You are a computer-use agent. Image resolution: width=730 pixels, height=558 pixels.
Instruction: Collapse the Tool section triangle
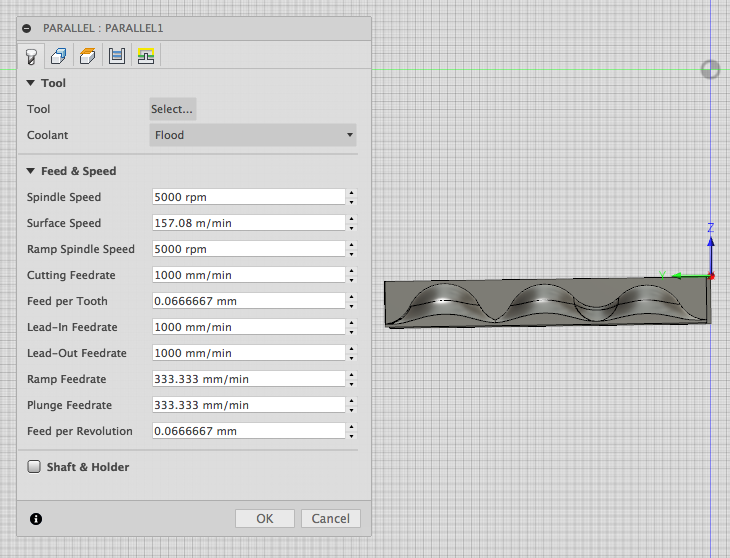pyautogui.click(x=31, y=83)
